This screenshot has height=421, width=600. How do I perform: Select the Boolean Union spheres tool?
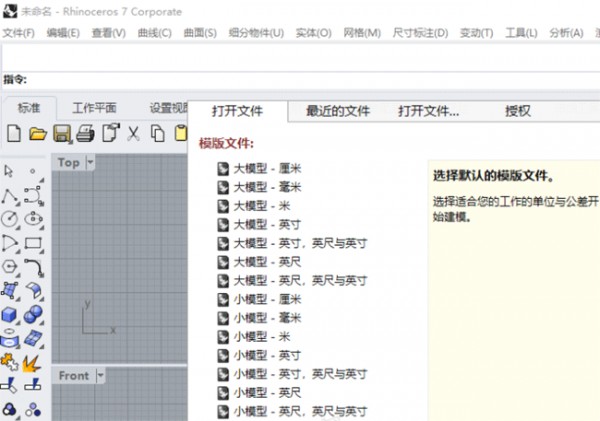point(33,315)
